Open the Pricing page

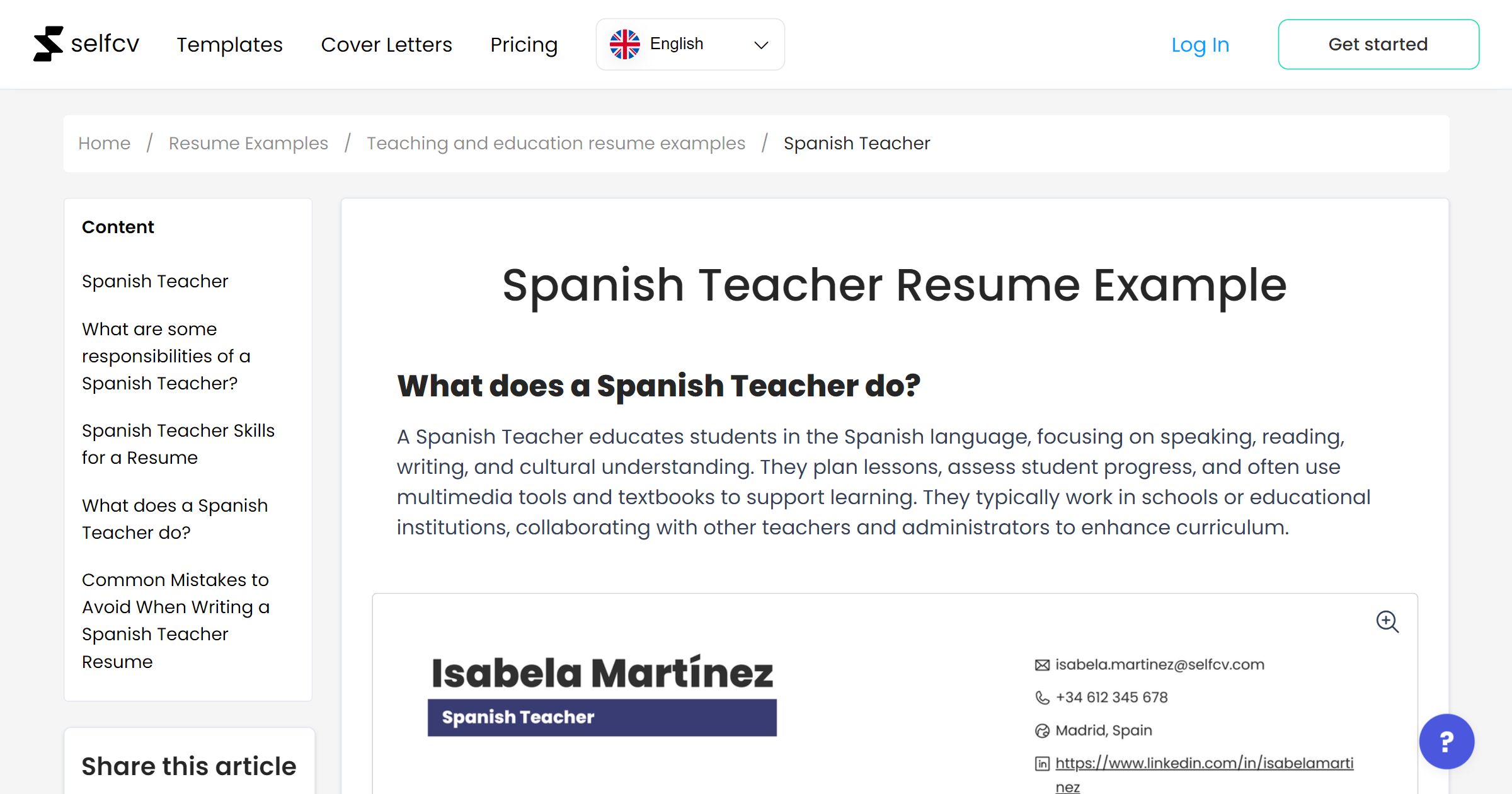click(x=524, y=44)
